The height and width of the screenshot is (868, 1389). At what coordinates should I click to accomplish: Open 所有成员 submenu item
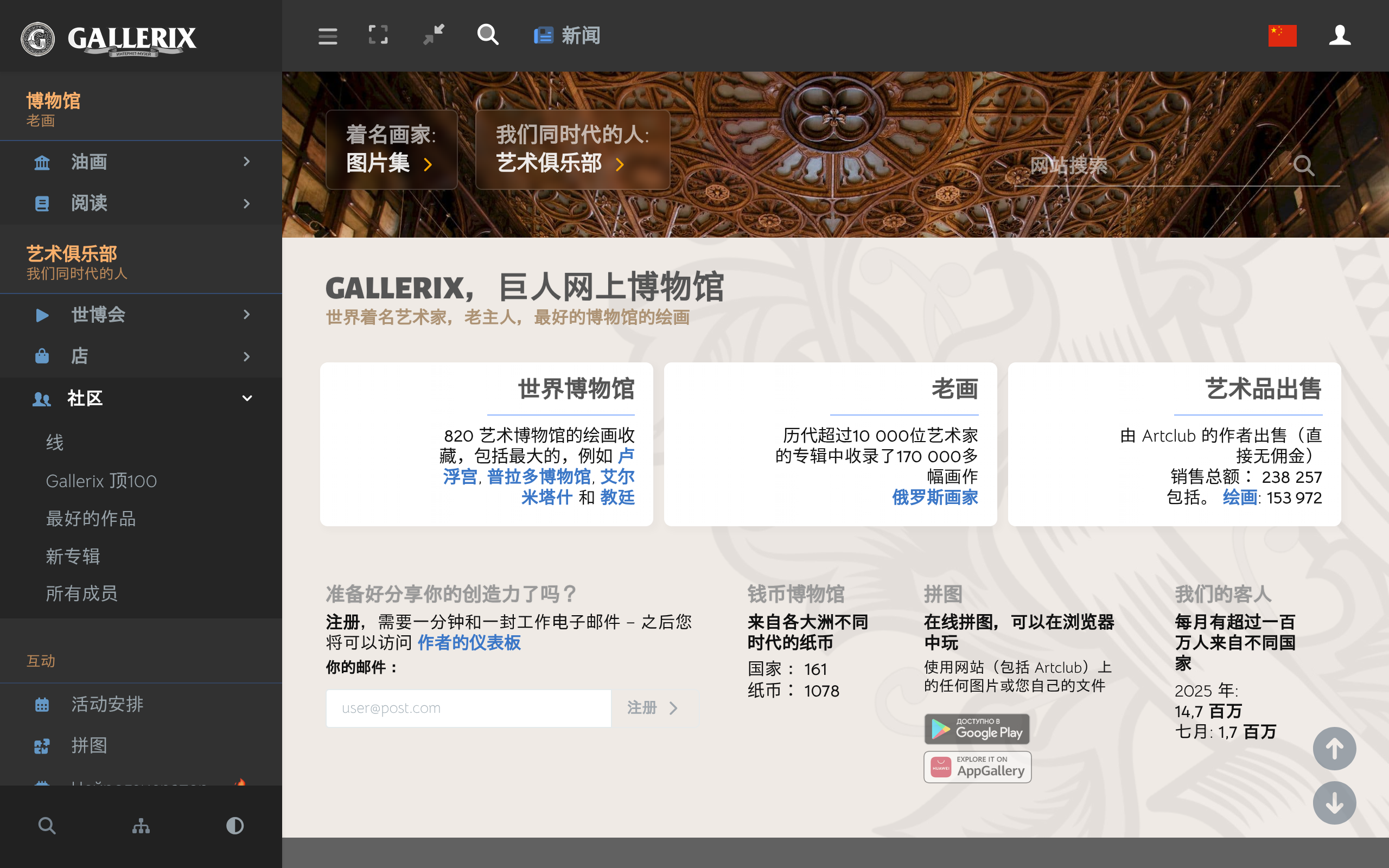81,593
